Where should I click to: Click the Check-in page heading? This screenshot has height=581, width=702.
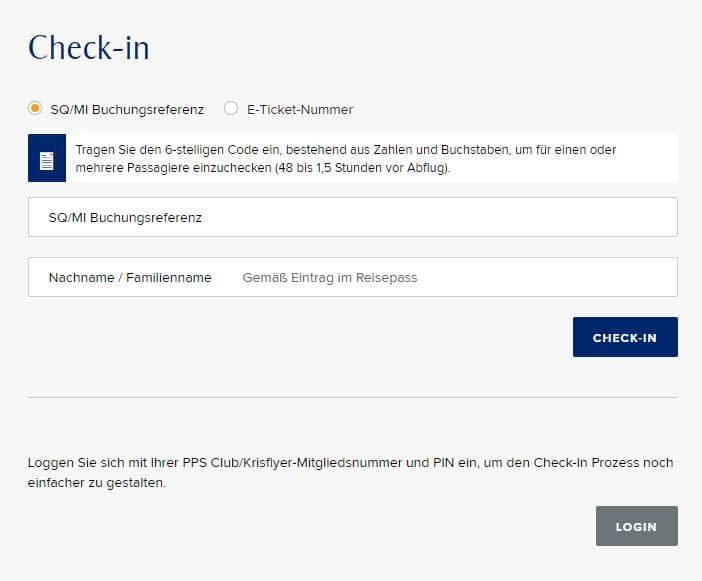click(89, 47)
